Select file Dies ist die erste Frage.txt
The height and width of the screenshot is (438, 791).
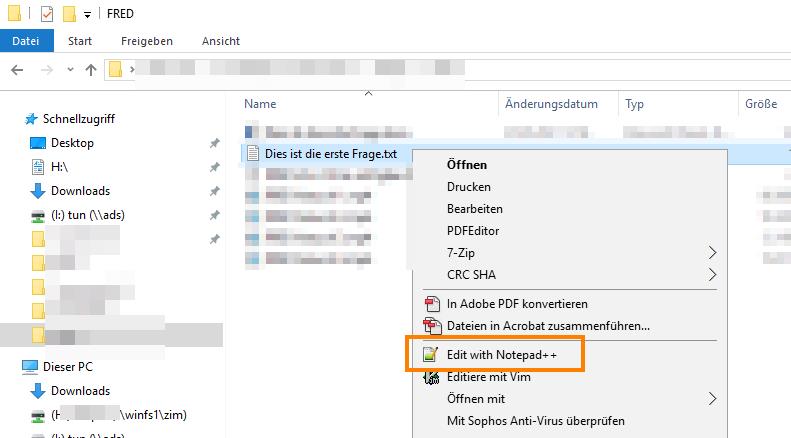pyautogui.click(x=331, y=154)
